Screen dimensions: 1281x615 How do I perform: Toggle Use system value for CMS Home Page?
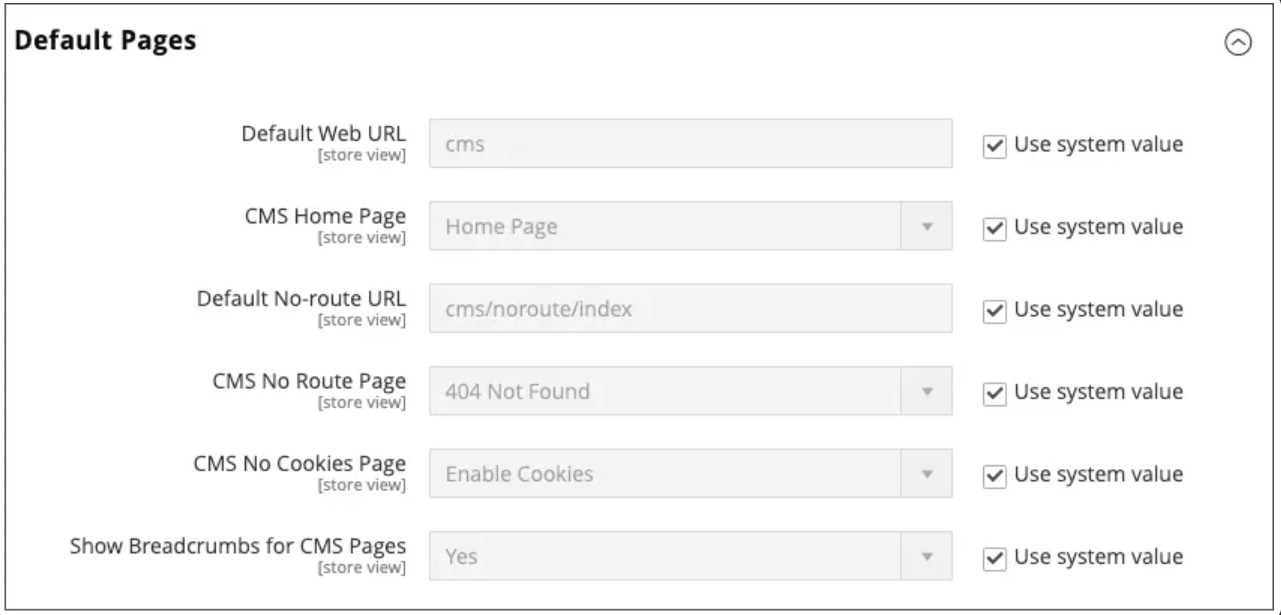pos(994,228)
